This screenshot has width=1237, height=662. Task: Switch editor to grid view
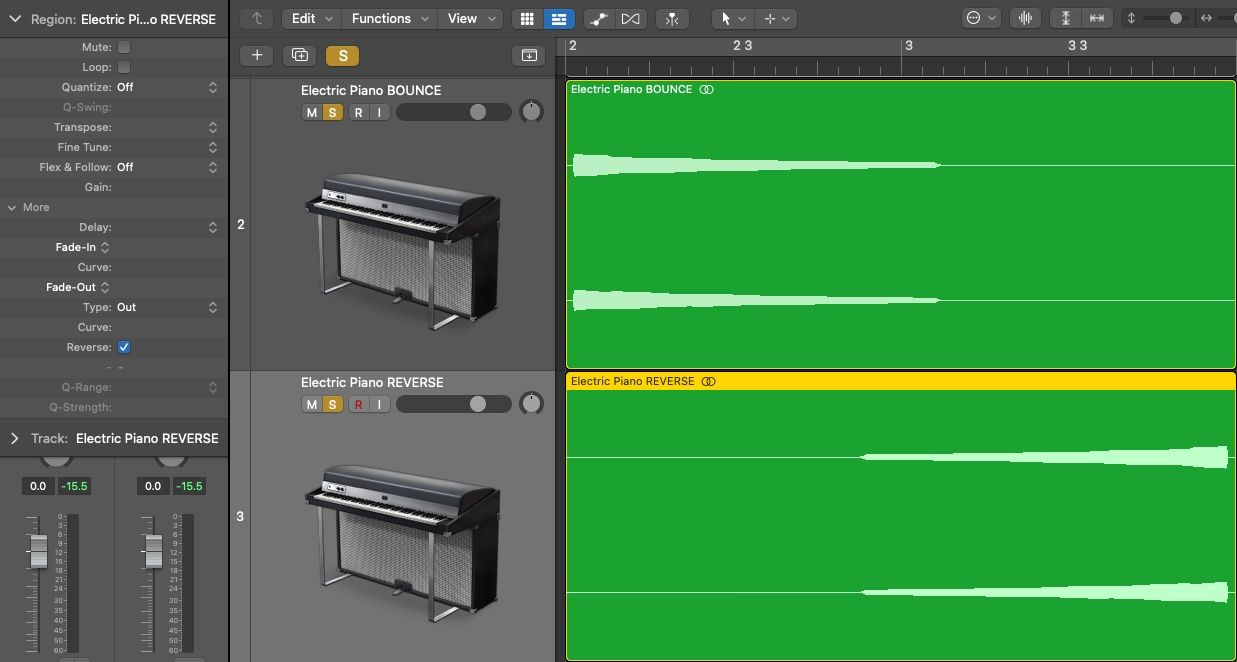[x=527, y=18]
